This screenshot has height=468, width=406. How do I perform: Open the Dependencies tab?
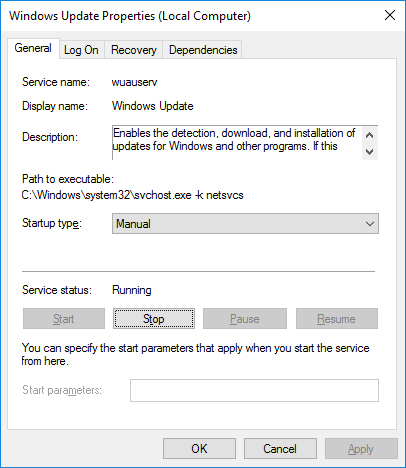coord(203,50)
